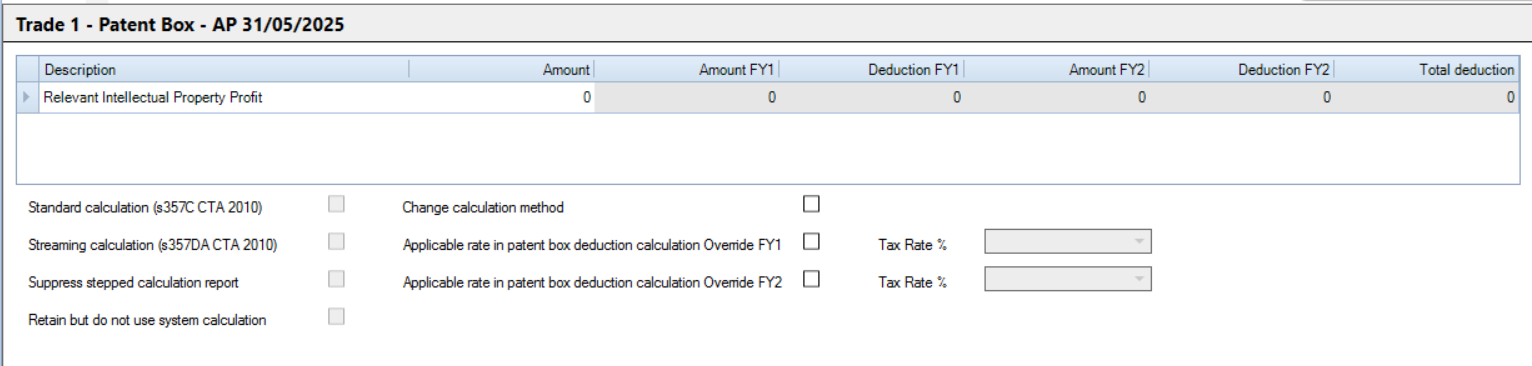Tick the Standard calculation (s357C CTA 2010) checkbox

[337, 204]
